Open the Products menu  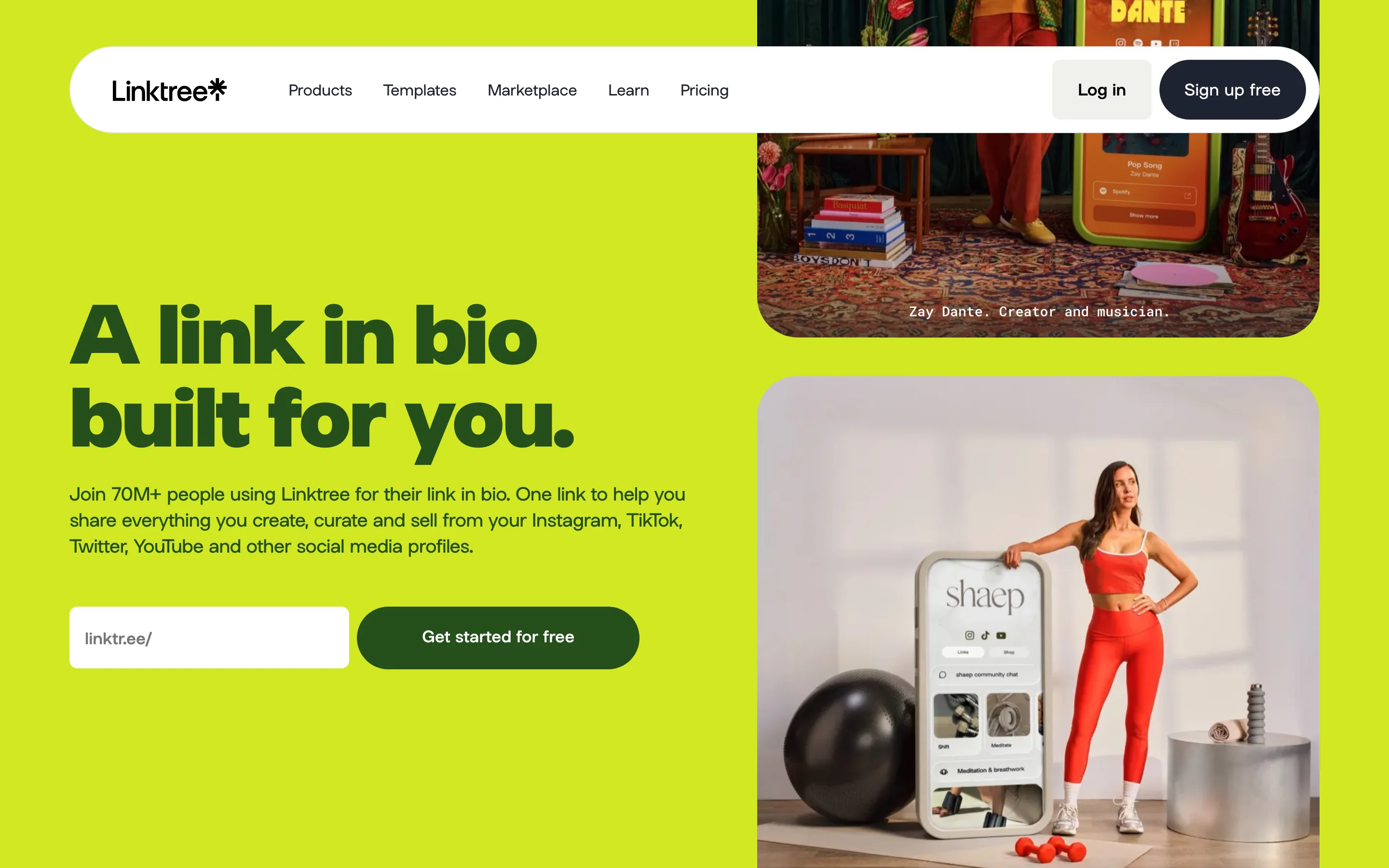pos(320,90)
